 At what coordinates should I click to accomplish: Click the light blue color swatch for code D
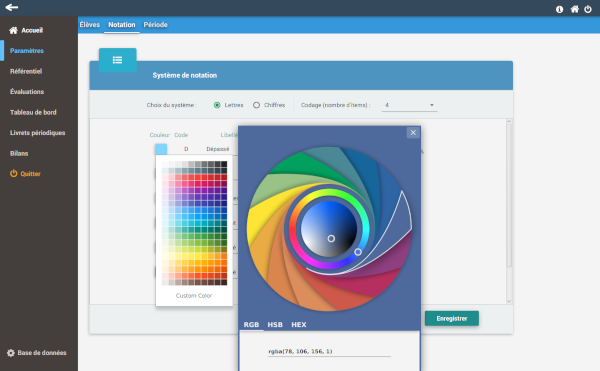pos(161,149)
